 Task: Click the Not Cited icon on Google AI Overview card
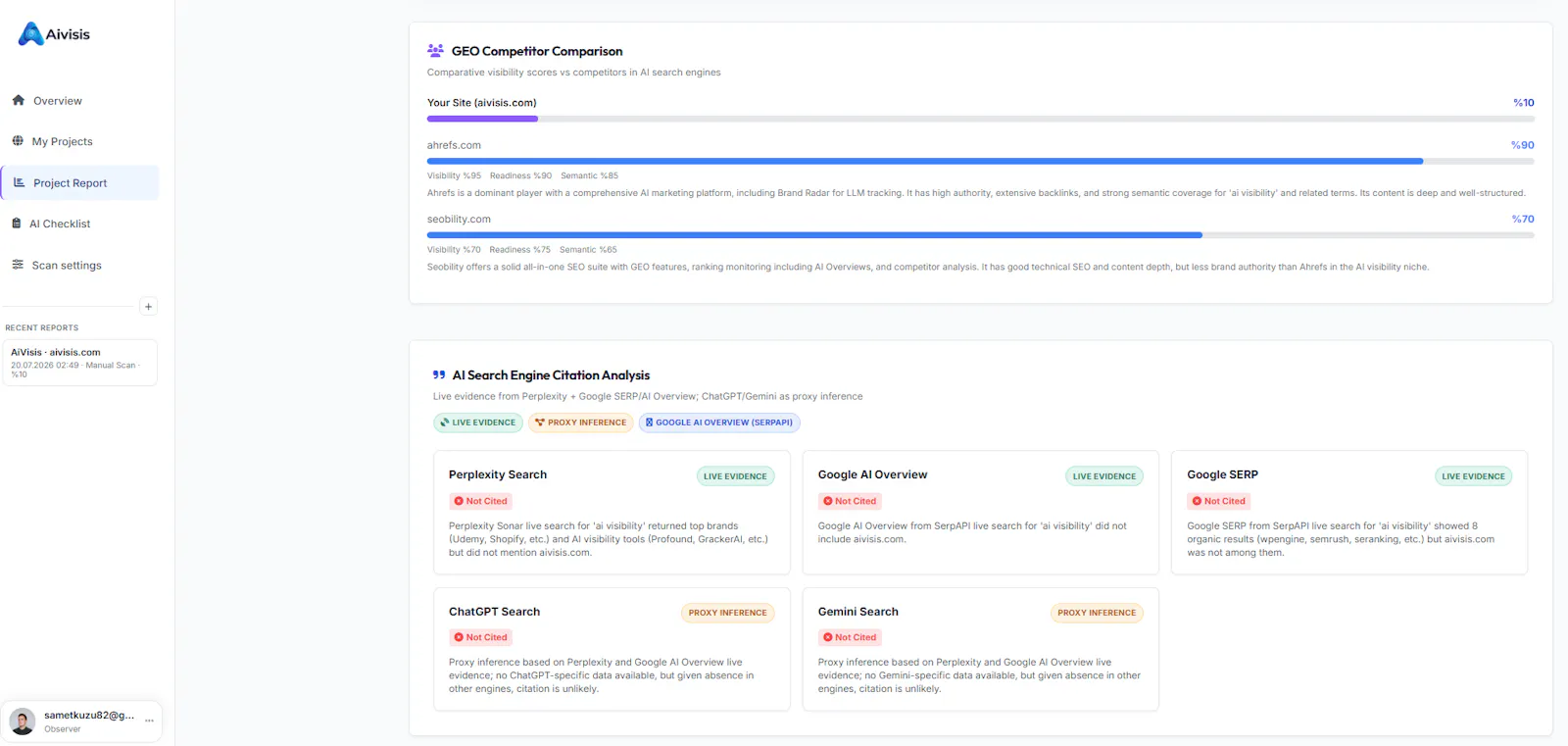828,501
